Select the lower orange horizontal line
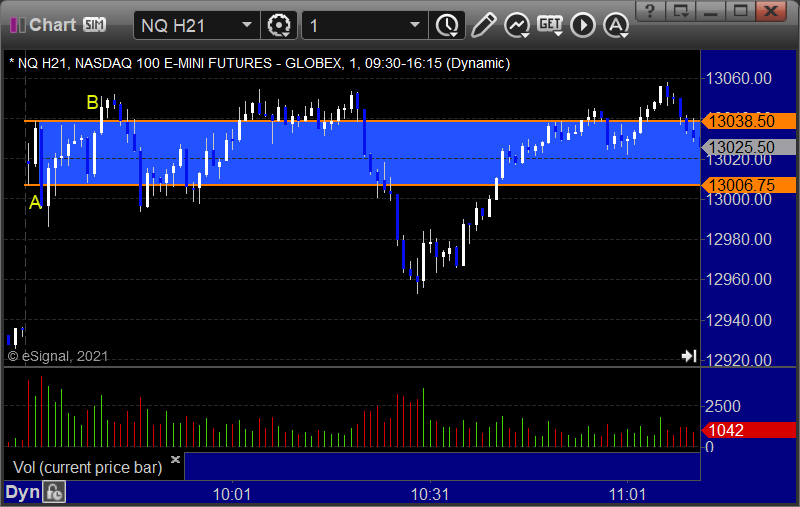Screen dimensions: 800x507 (362, 185)
